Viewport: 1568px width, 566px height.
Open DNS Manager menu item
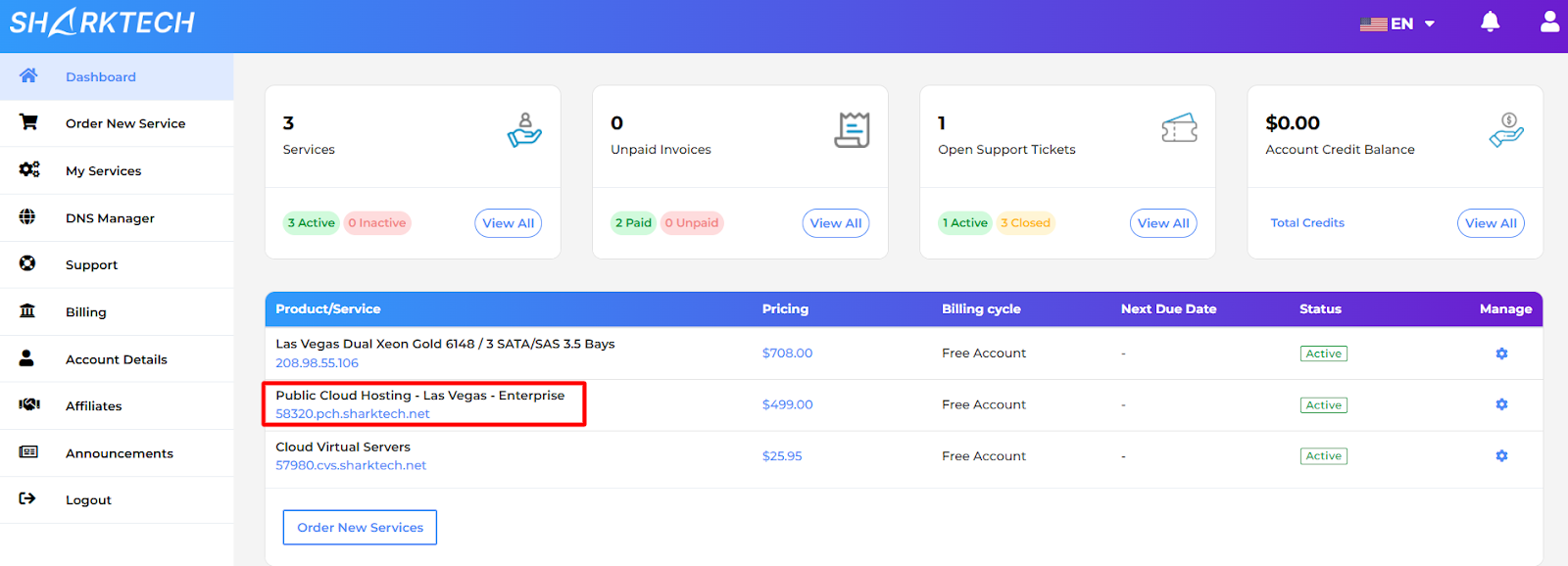117,217
